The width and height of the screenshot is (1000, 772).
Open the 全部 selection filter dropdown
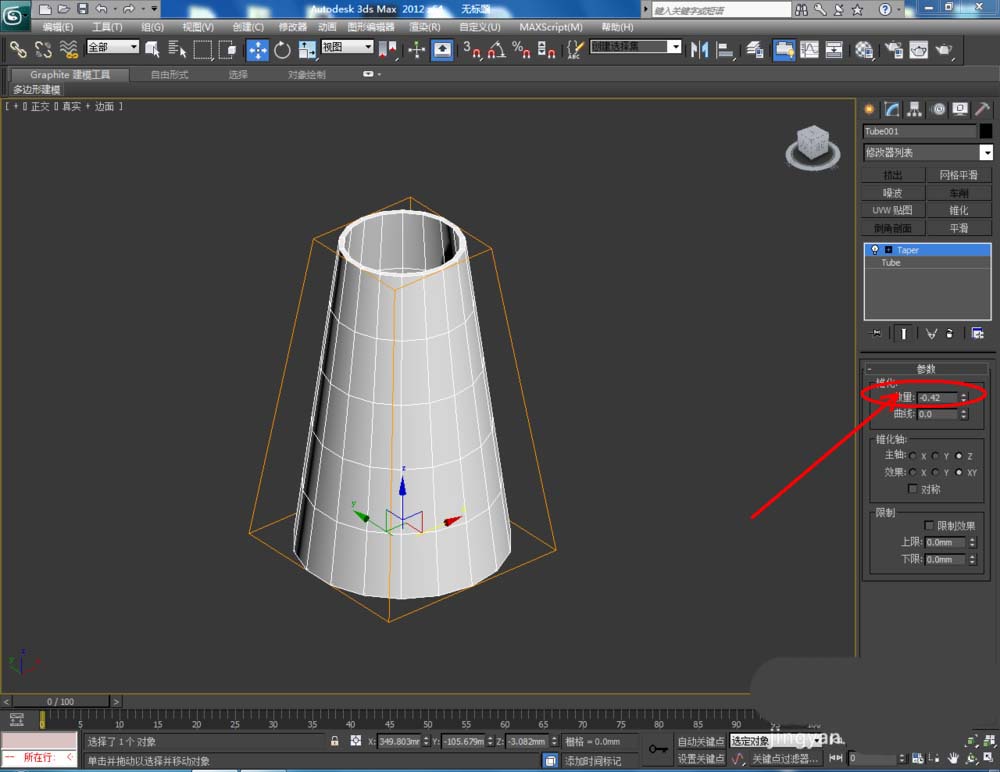[112, 47]
